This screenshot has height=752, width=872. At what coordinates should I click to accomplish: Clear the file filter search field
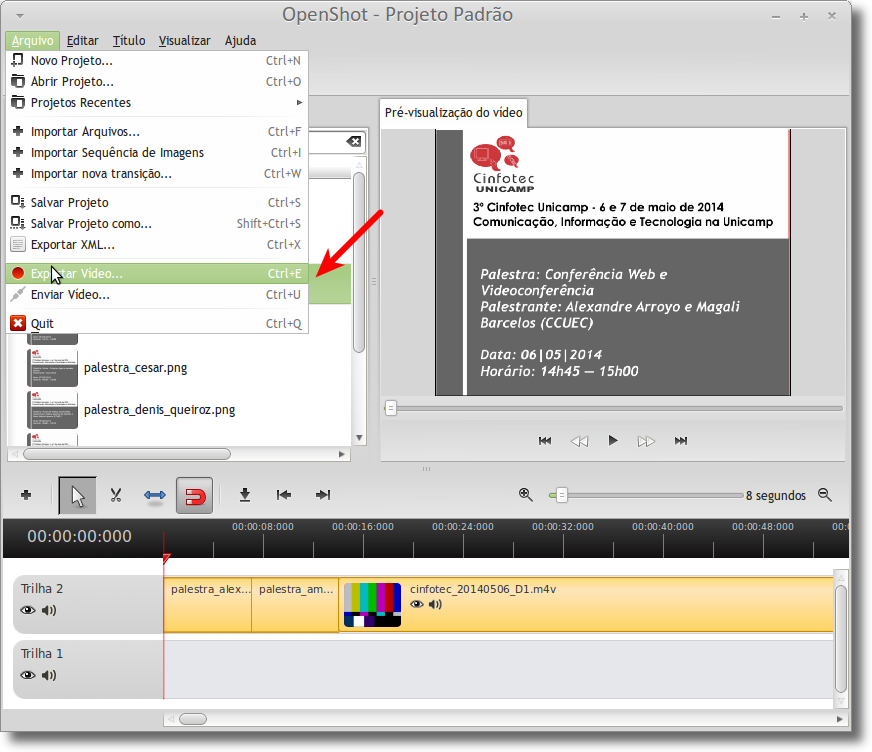pyautogui.click(x=354, y=142)
